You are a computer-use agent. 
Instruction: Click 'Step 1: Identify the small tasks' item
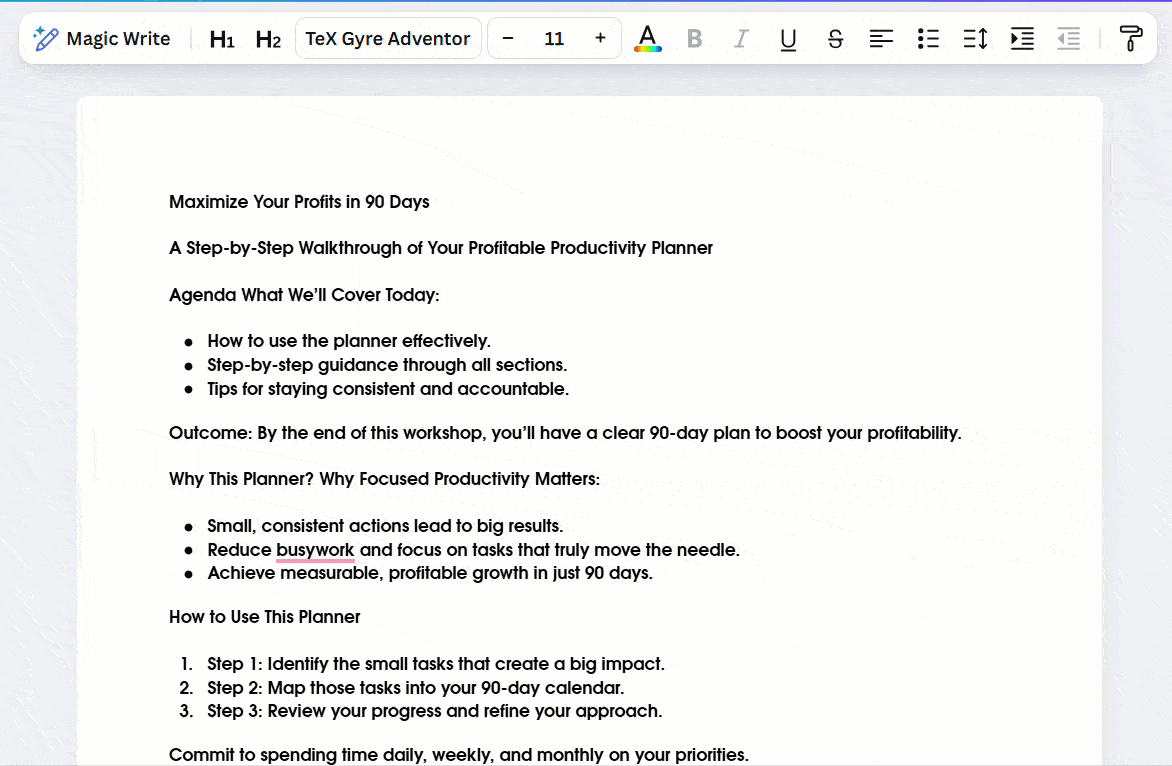[436, 664]
